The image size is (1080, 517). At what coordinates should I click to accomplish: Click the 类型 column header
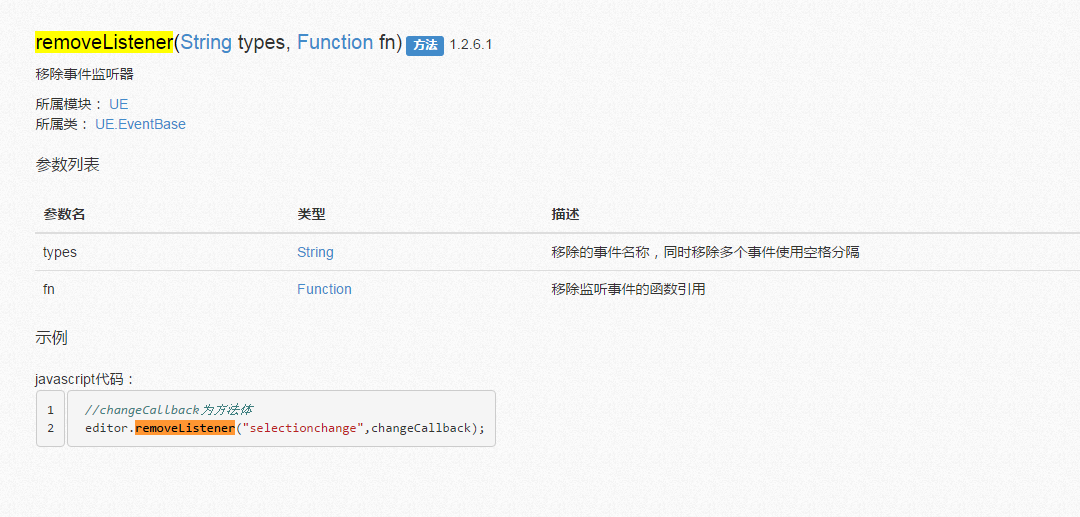pos(311,214)
